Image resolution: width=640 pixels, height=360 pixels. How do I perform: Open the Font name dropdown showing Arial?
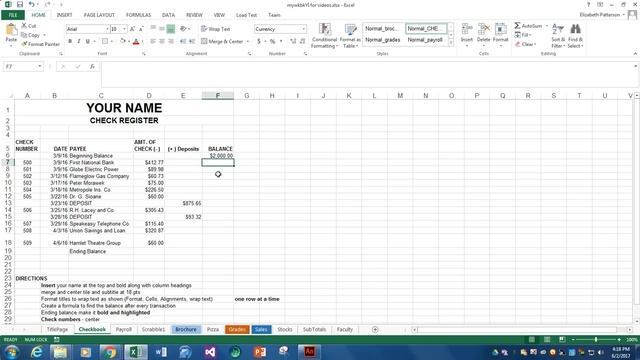(87, 29)
